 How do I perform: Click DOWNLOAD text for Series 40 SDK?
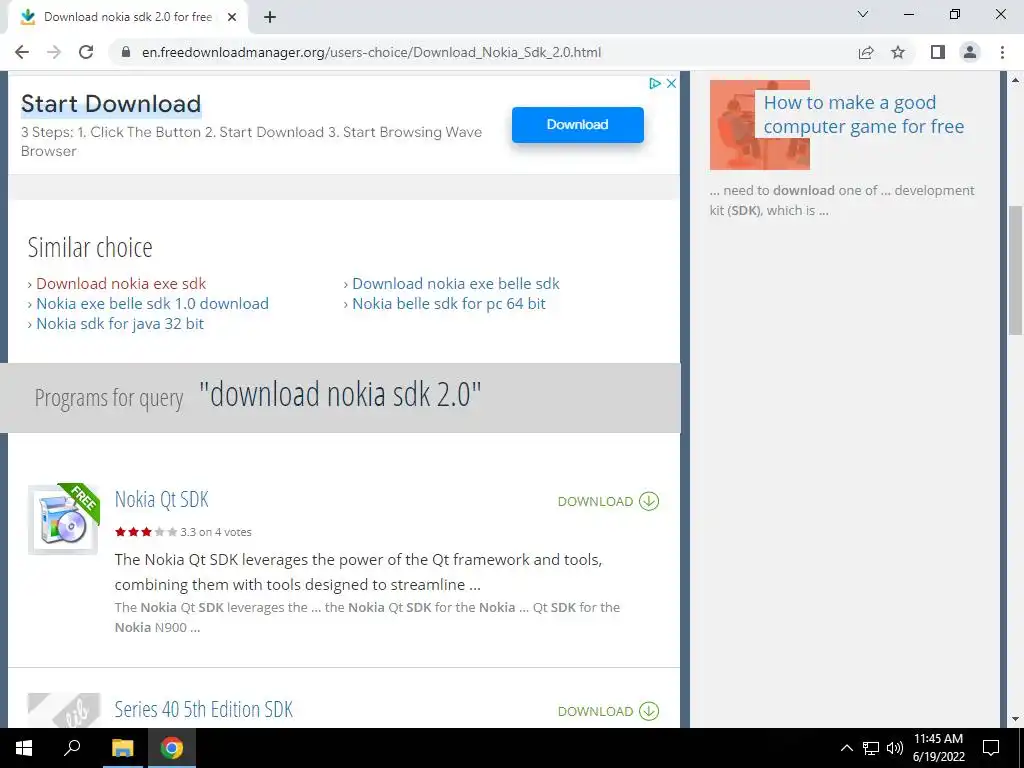click(595, 711)
